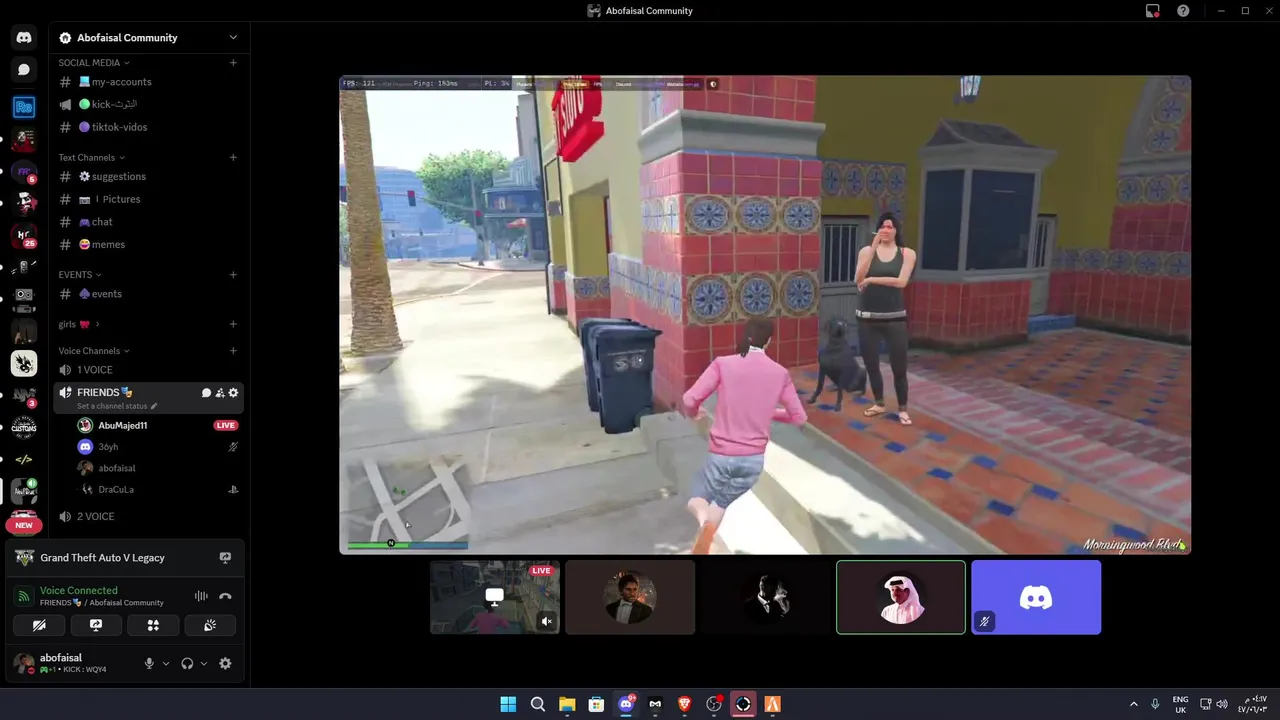Open Windows Start menu
Image resolution: width=1280 pixels, height=720 pixels.
(508, 704)
